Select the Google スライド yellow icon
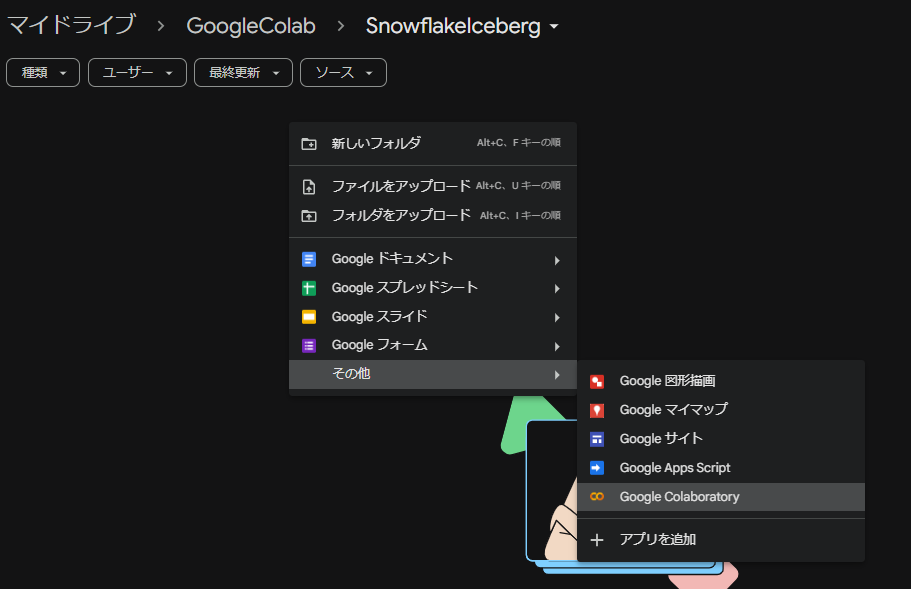911x589 pixels. click(309, 317)
